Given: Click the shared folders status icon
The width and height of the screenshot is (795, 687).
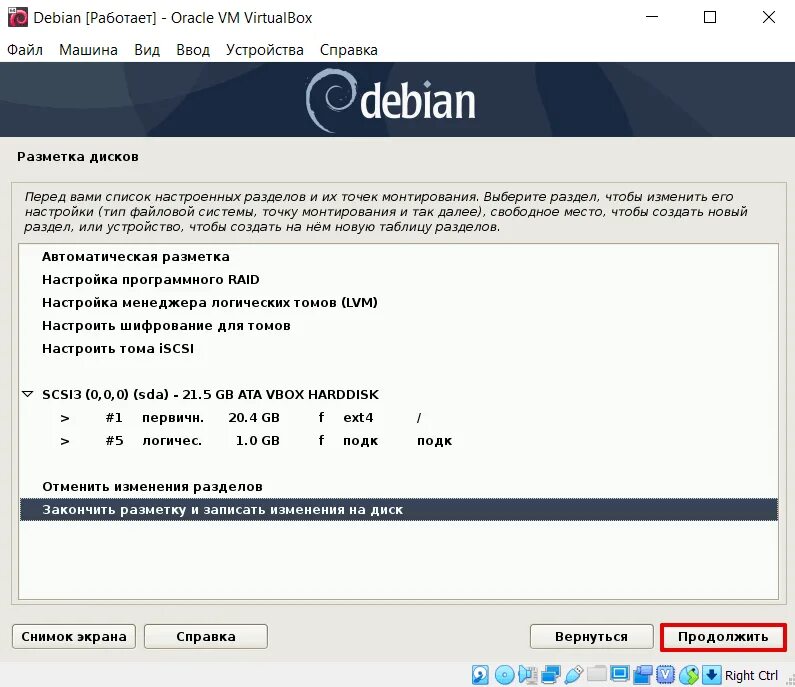Looking at the screenshot, I should (x=597, y=675).
